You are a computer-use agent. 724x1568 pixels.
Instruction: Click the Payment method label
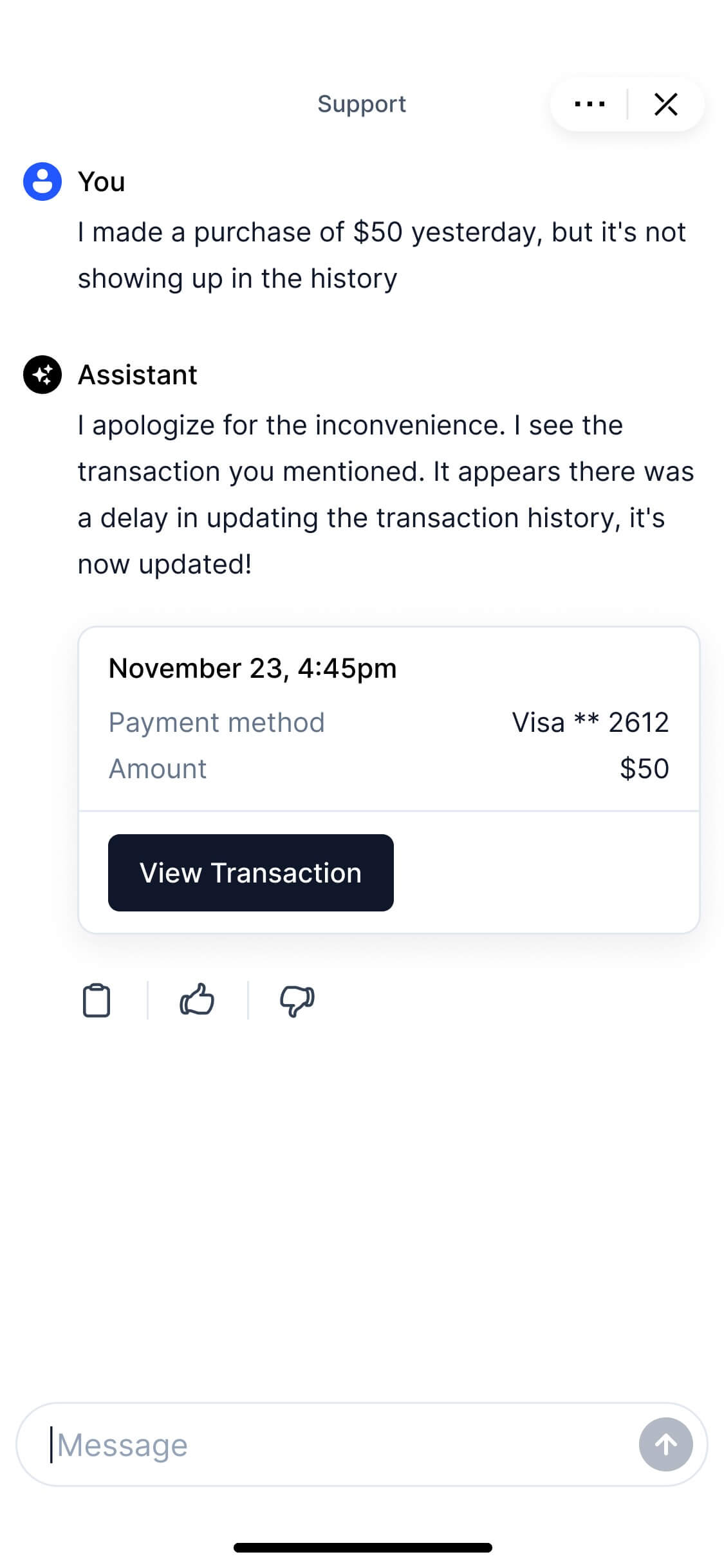pos(216,722)
